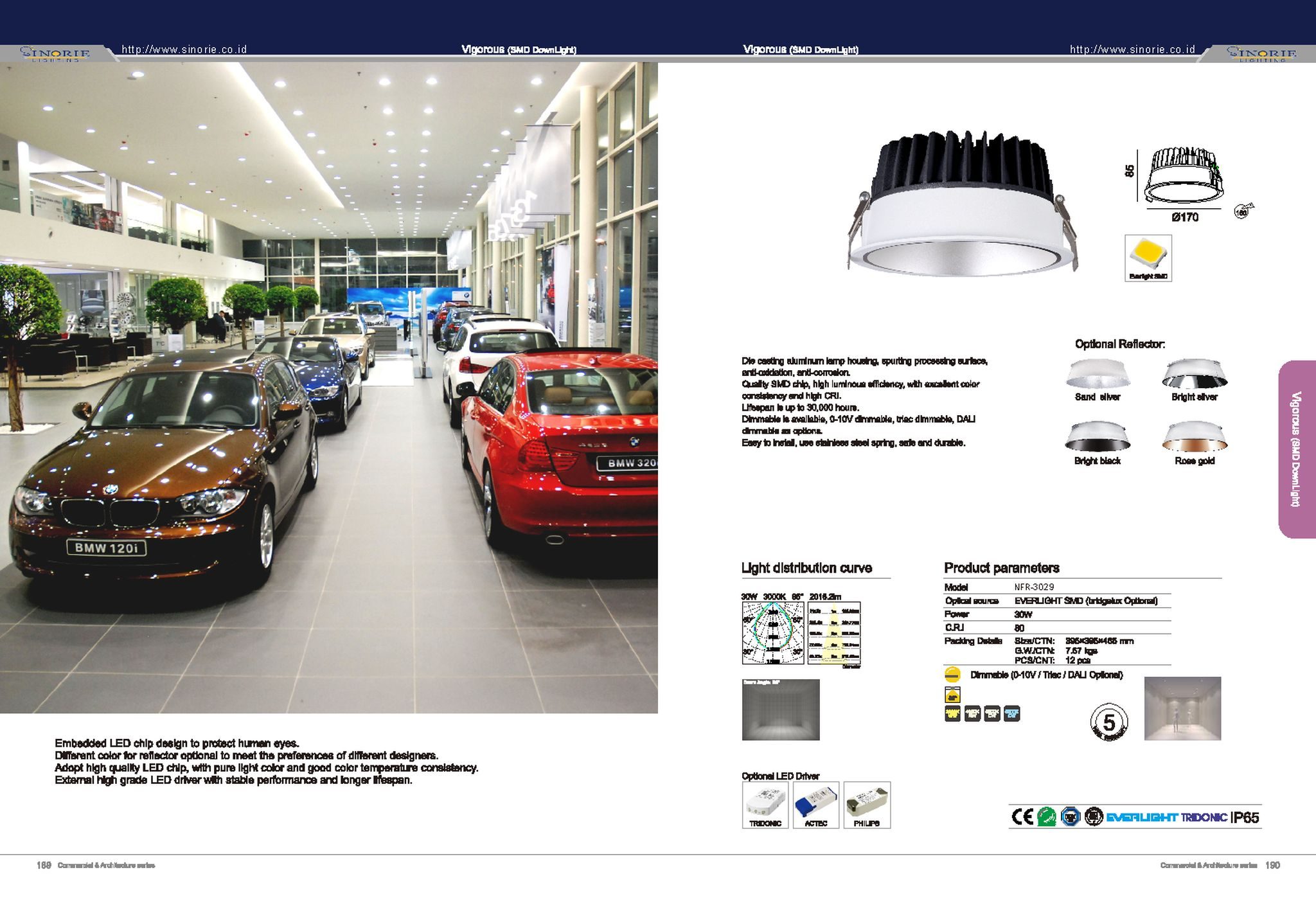Click the light distribution polar curve chart
The image size is (1316, 899).
(773, 633)
